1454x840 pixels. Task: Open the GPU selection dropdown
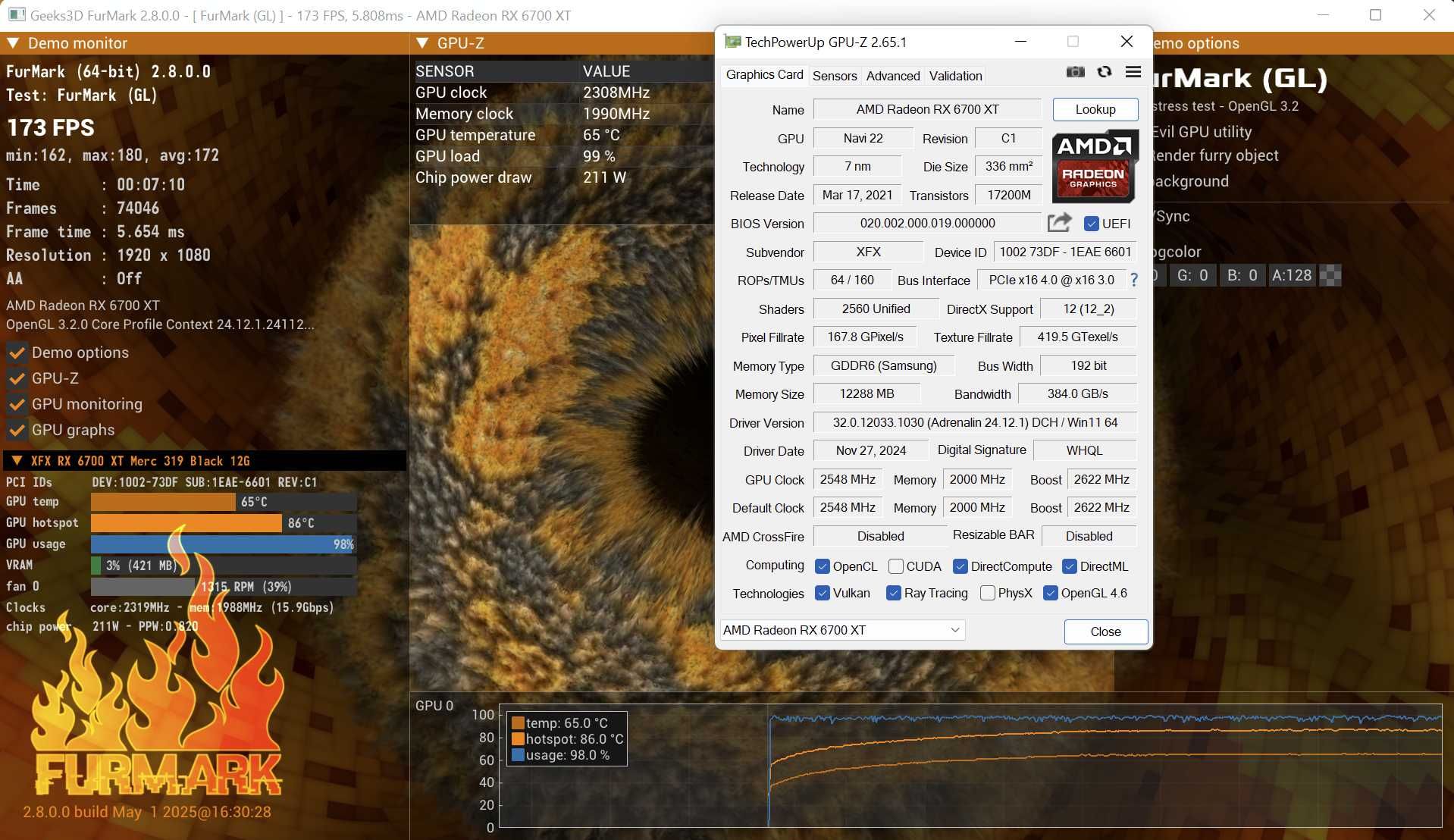click(x=842, y=630)
